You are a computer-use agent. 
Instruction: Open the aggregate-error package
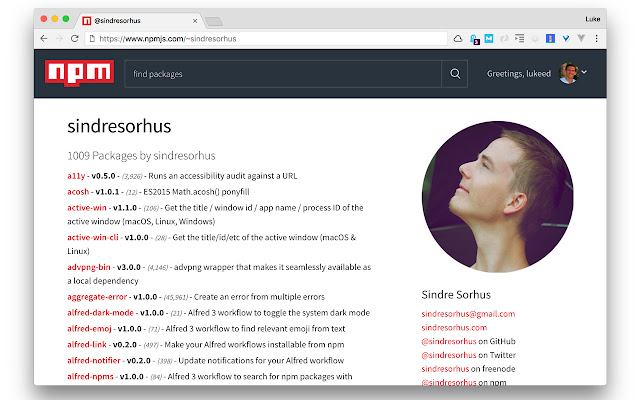(x=97, y=297)
